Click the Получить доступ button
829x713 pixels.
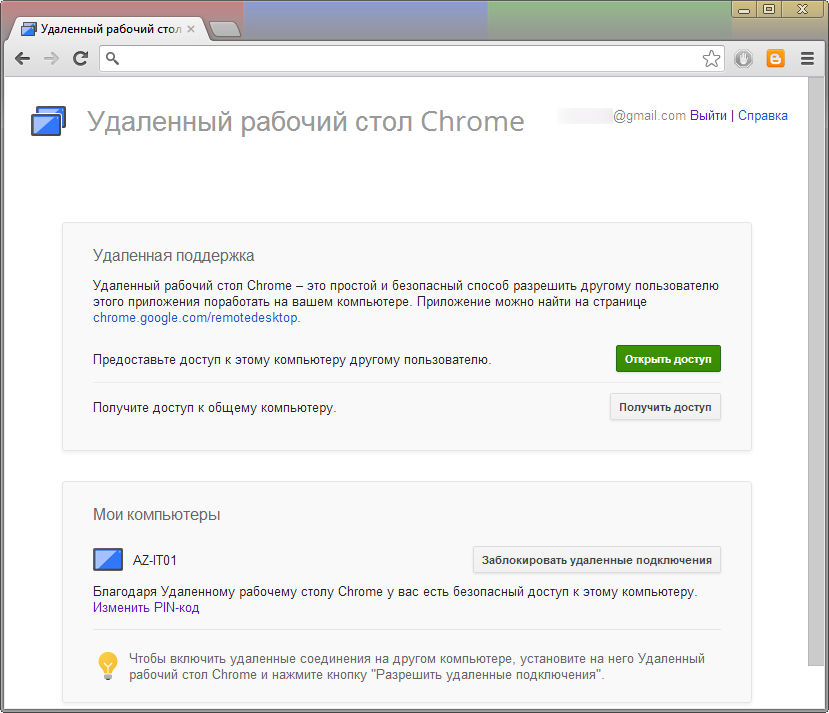665,407
